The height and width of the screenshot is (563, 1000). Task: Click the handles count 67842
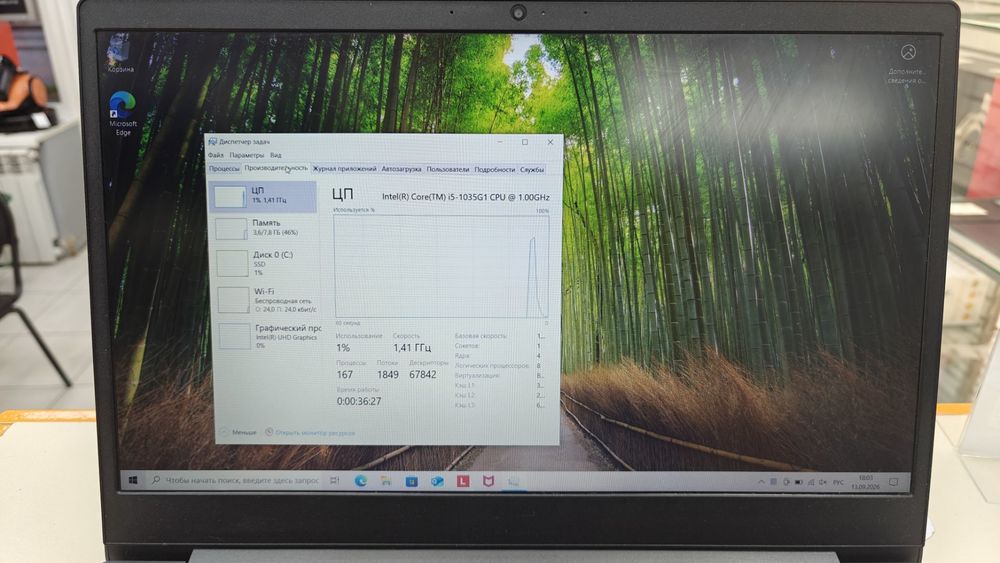(423, 374)
